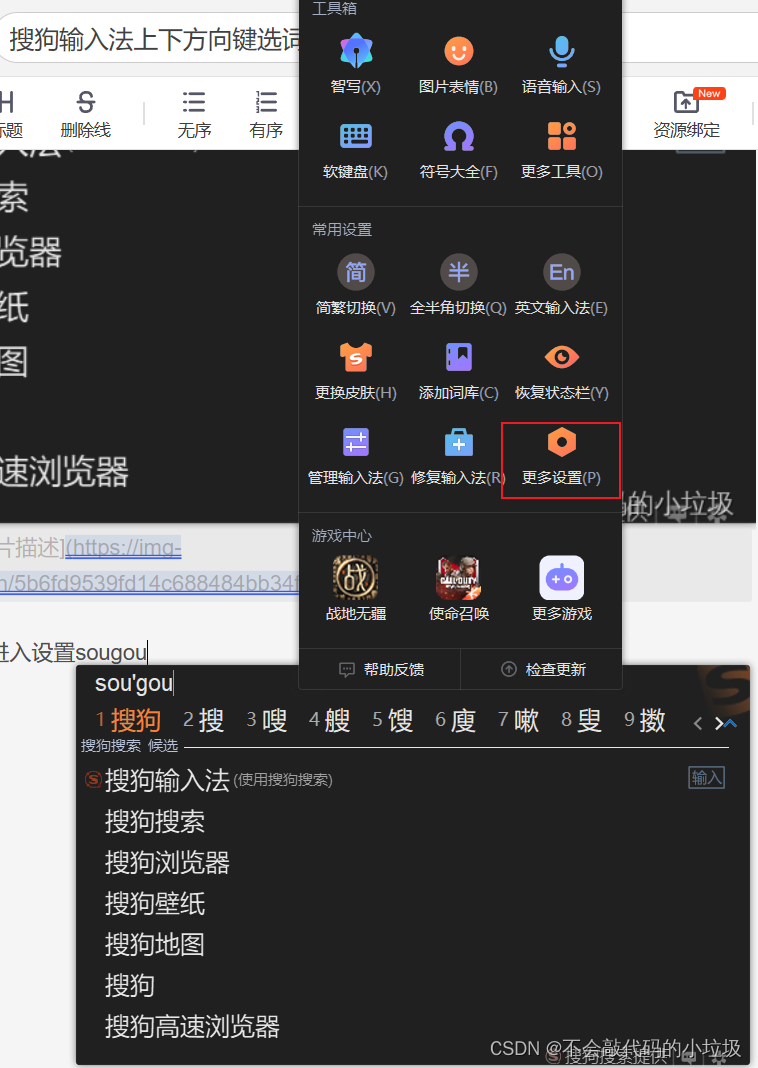The height and width of the screenshot is (1068, 758).
Task: Choose suggestion 搜狗浏览器
Action: [x=167, y=862]
